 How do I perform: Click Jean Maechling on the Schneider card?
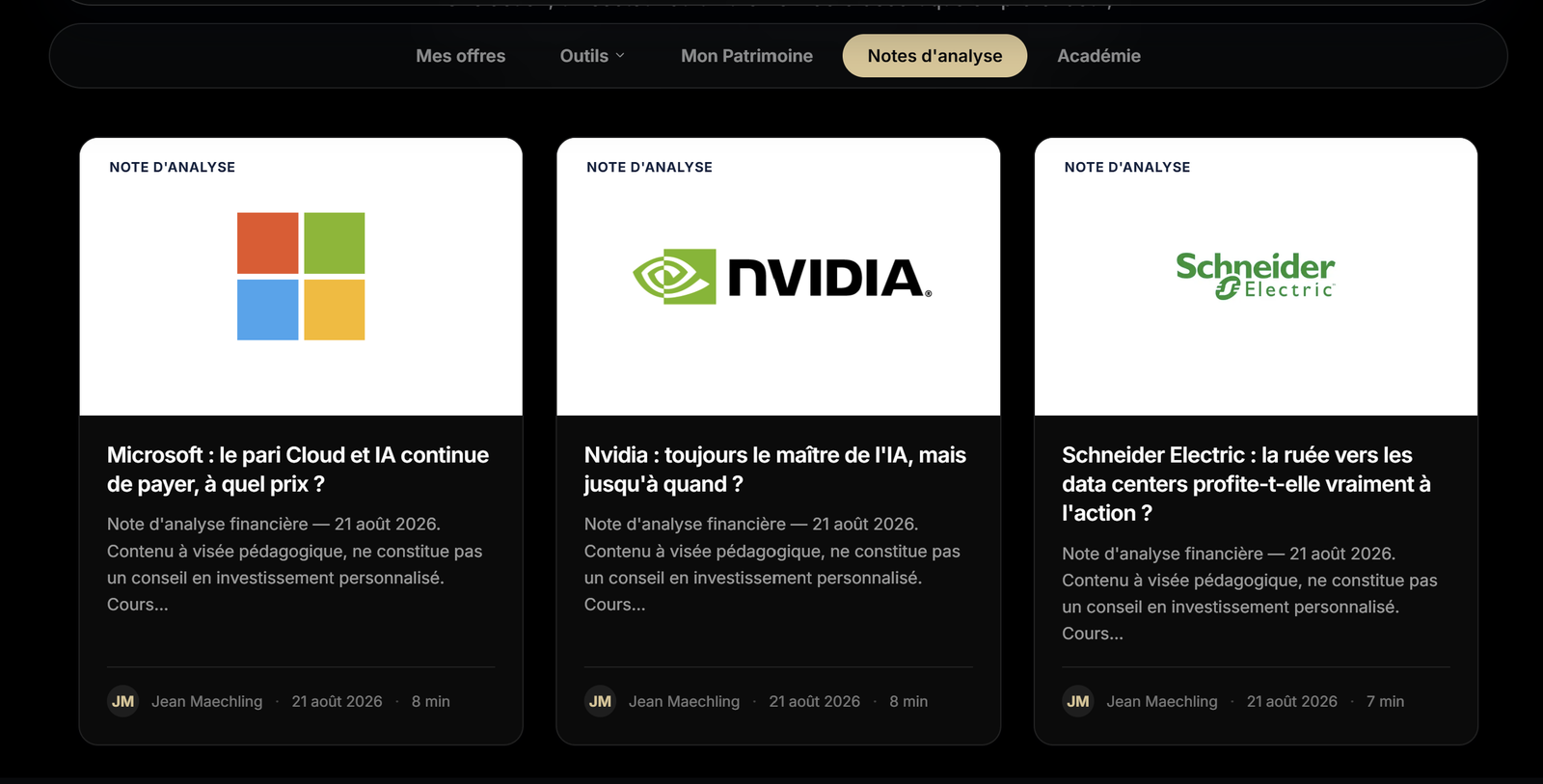point(1161,702)
